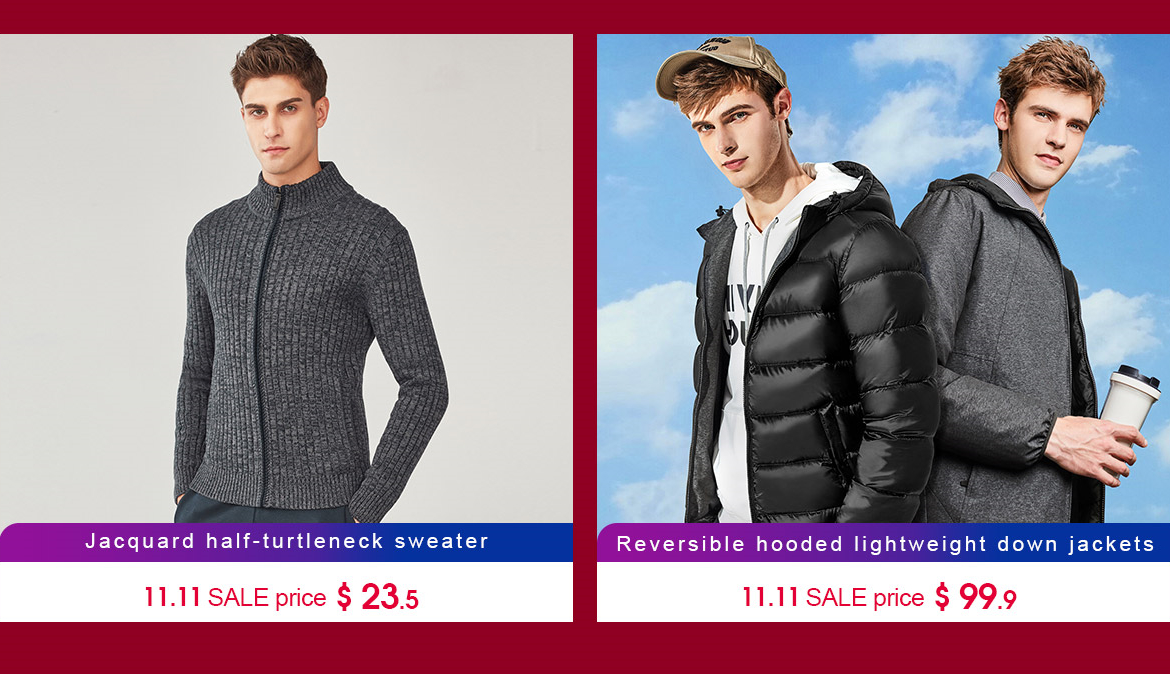The height and width of the screenshot is (674, 1170).
Task: Click the 11.11 SALE price text under jackets
Action: point(833,598)
